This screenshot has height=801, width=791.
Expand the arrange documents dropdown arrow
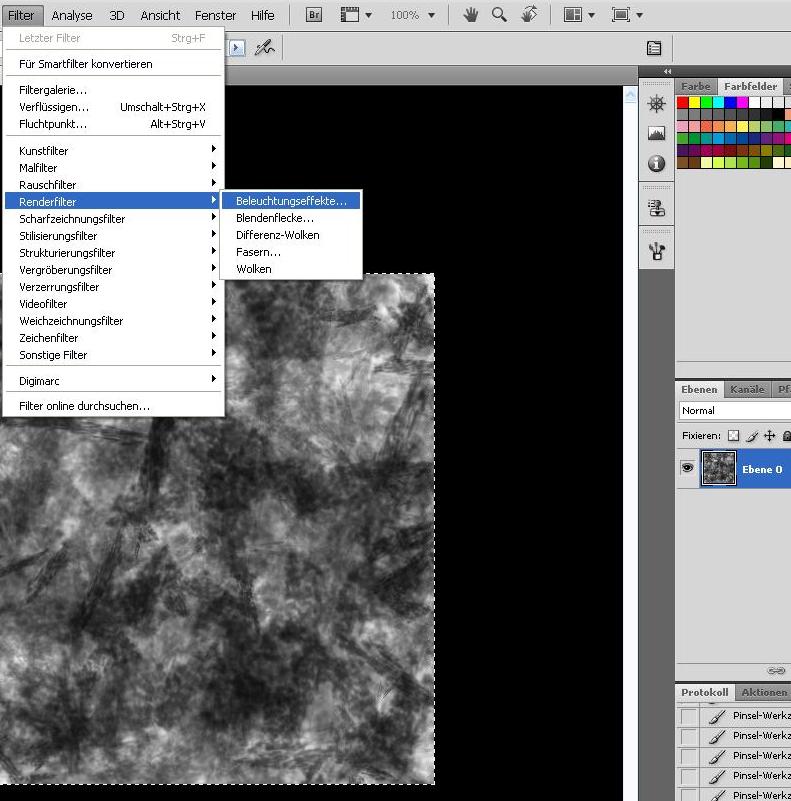coord(592,15)
